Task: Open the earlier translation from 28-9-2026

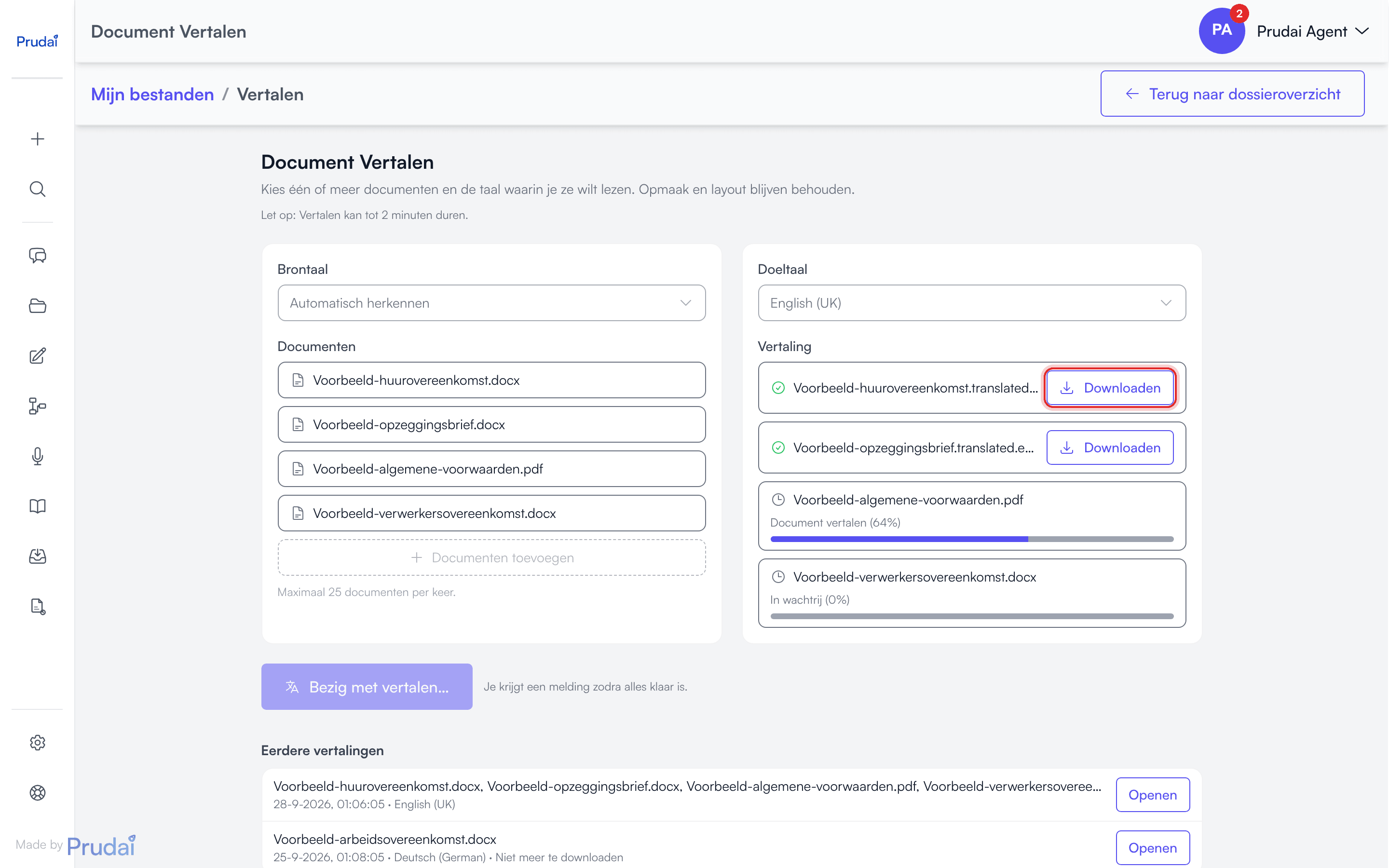Action: click(x=1153, y=795)
